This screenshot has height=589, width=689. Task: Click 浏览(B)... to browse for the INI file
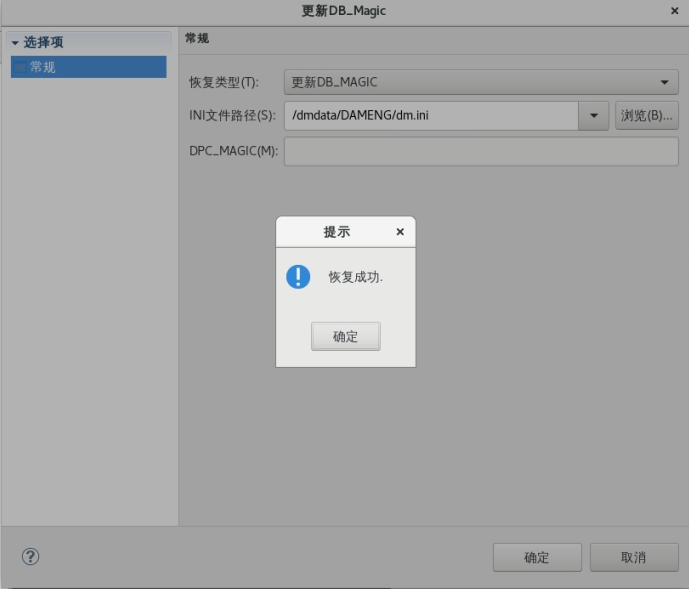point(646,115)
